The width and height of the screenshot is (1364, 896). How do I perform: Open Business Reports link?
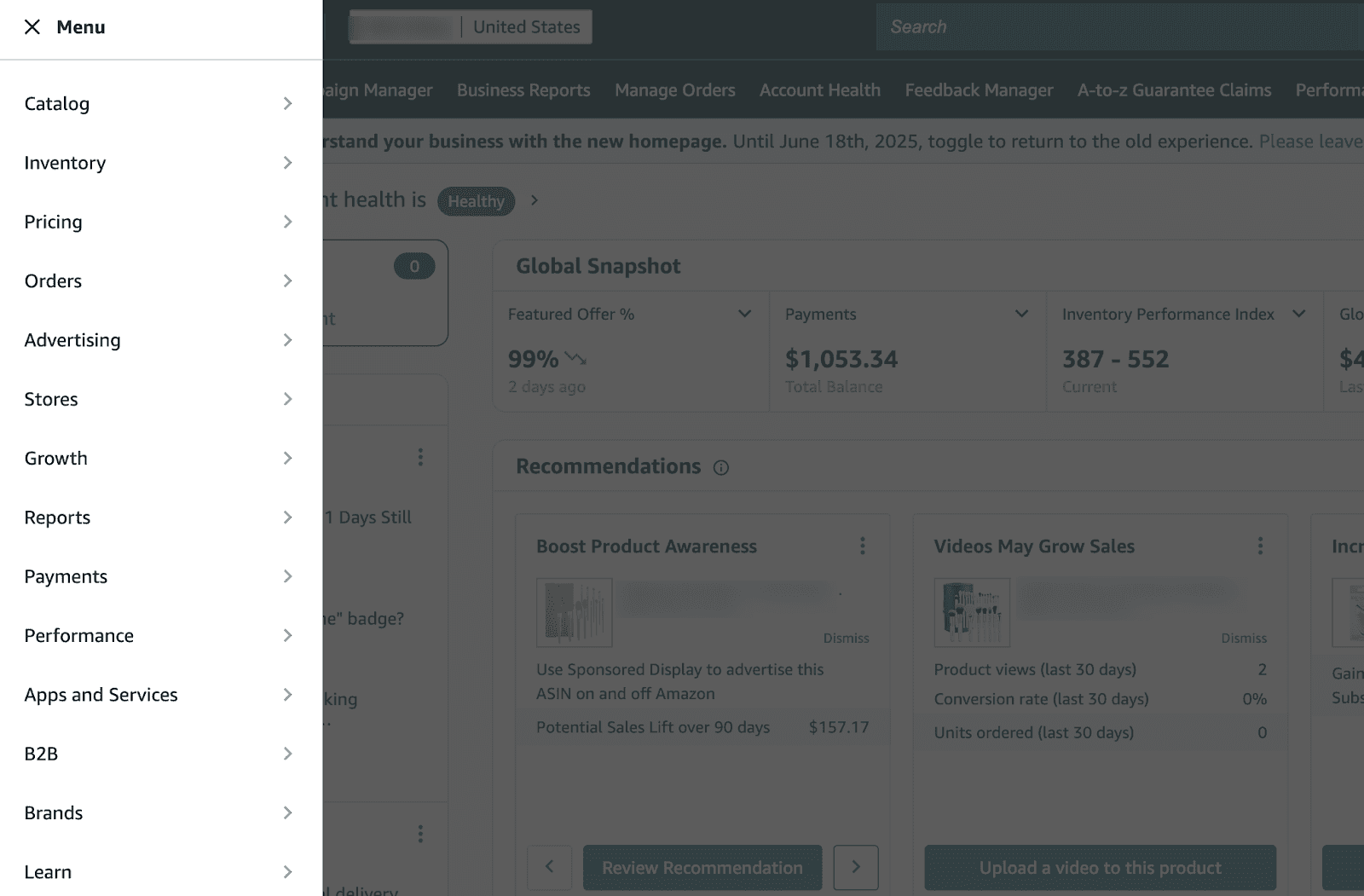523,90
